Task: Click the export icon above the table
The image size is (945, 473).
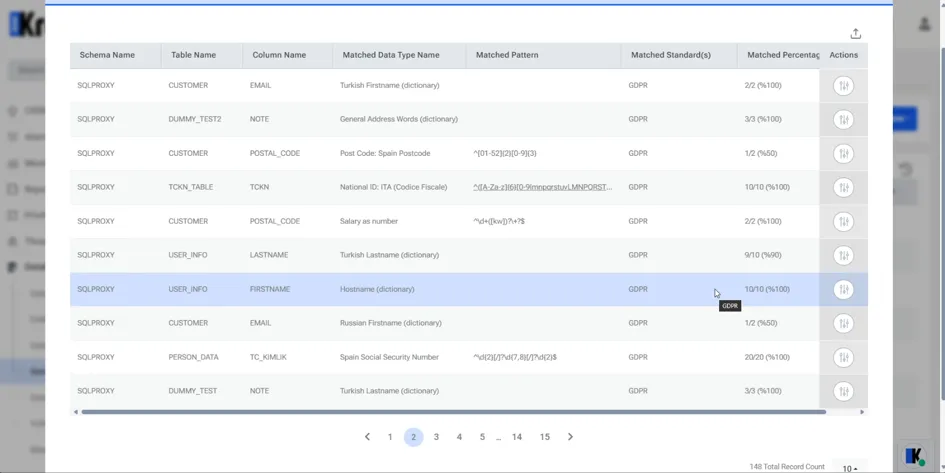Action: click(855, 34)
